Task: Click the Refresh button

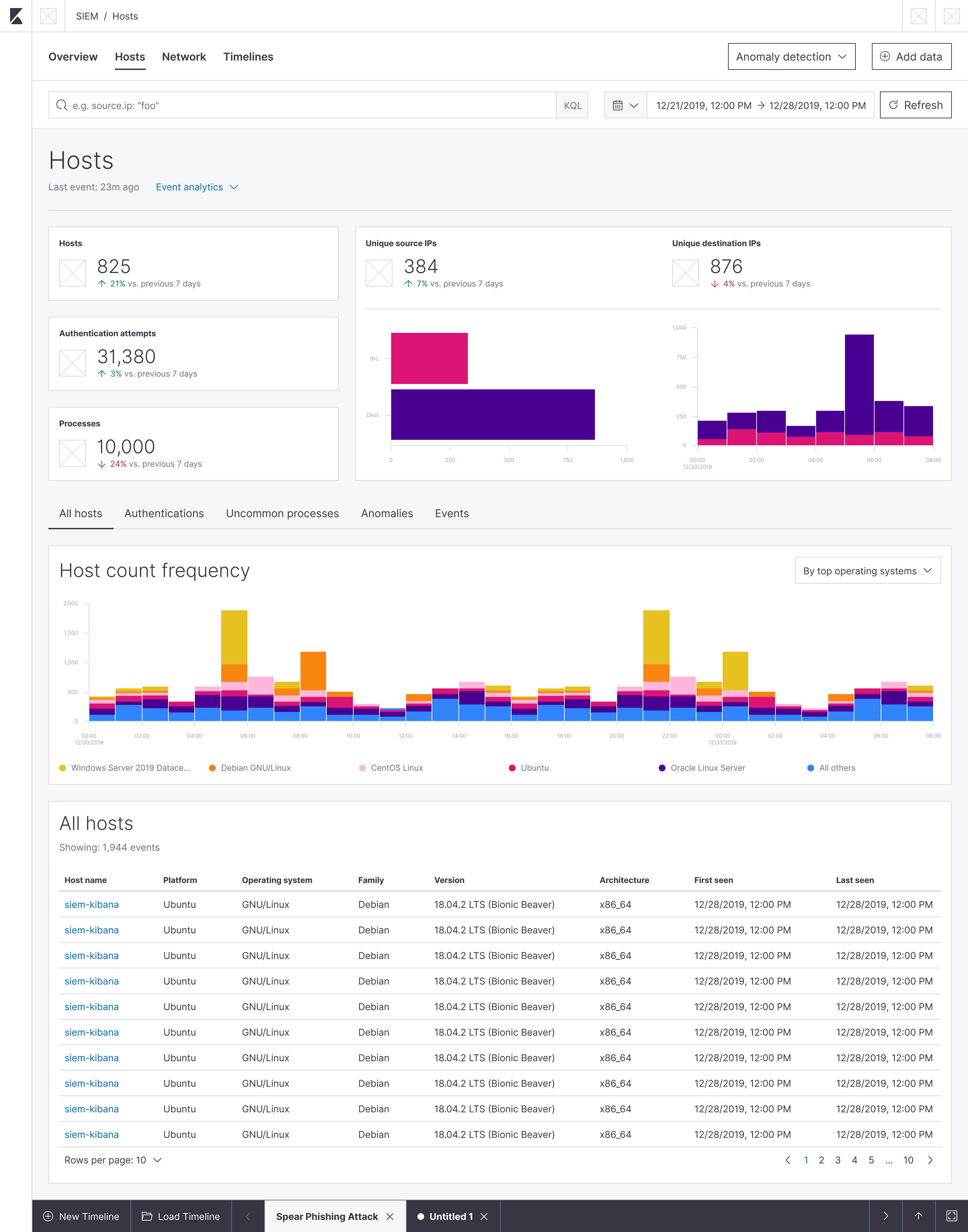Action: point(915,106)
